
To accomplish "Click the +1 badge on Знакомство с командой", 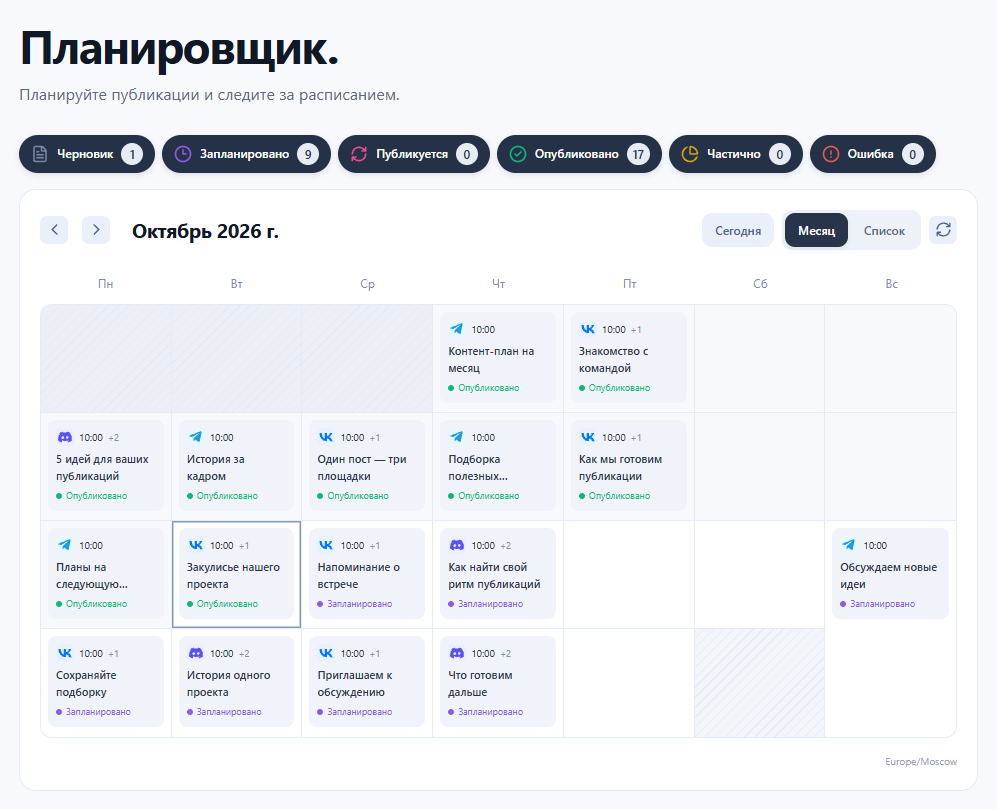I will coord(636,329).
